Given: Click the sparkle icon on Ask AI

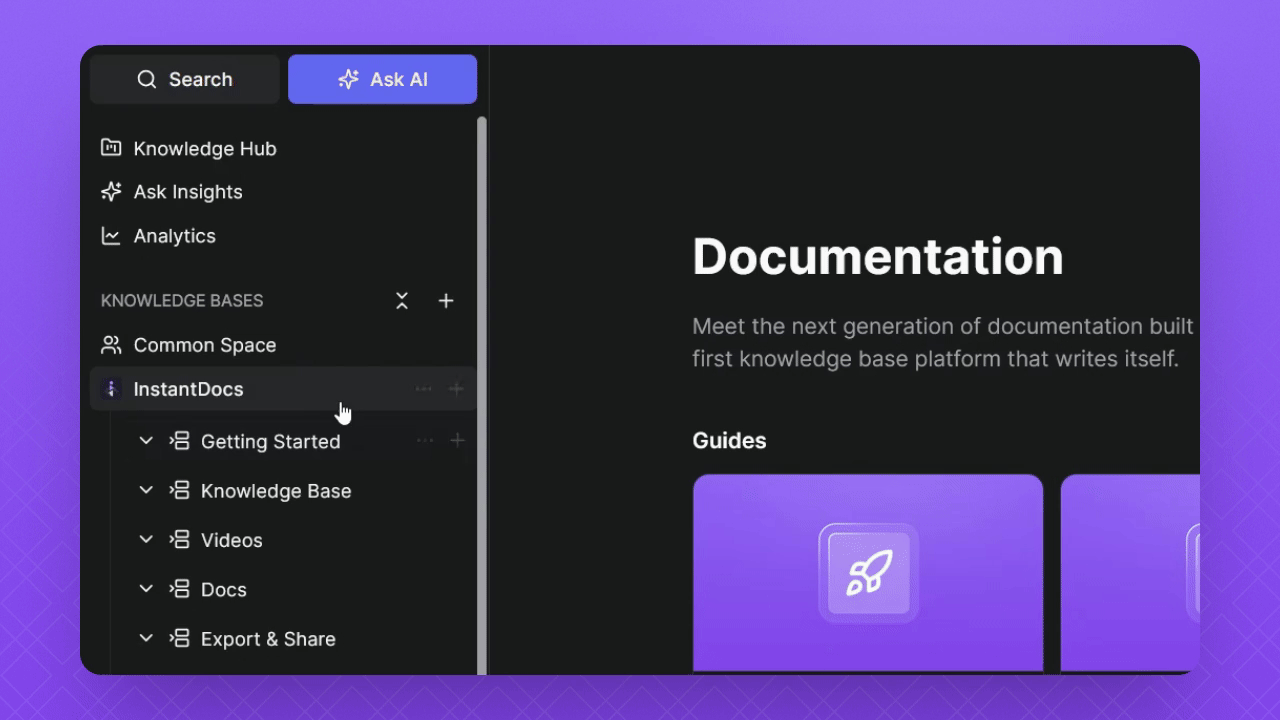Looking at the screenshot, I should coord(348,79).
